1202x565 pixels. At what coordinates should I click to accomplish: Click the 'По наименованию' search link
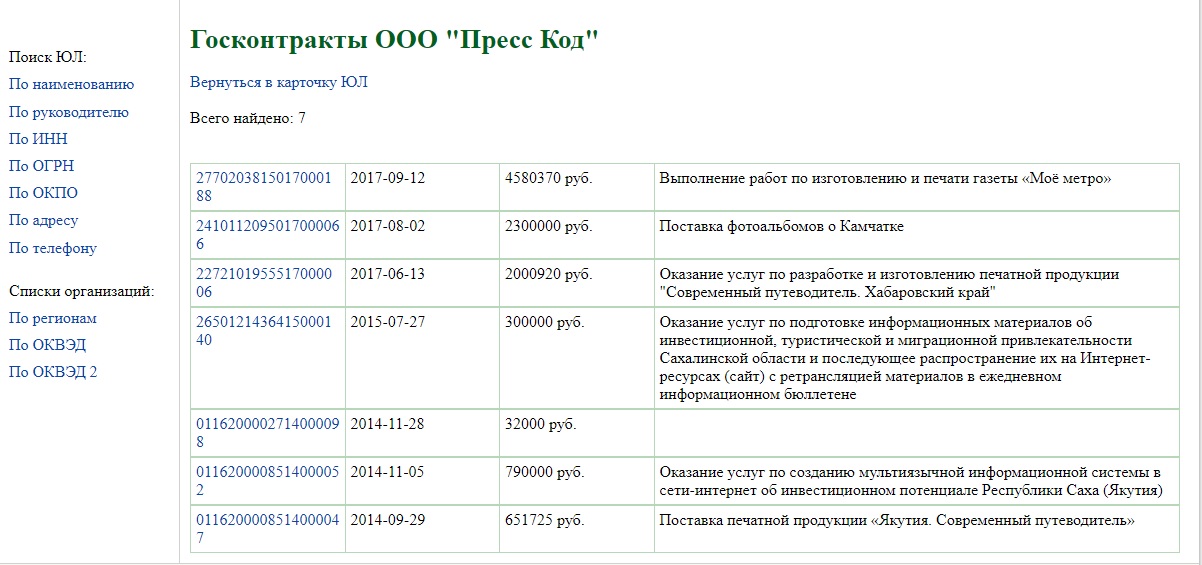tap(71, 85)
